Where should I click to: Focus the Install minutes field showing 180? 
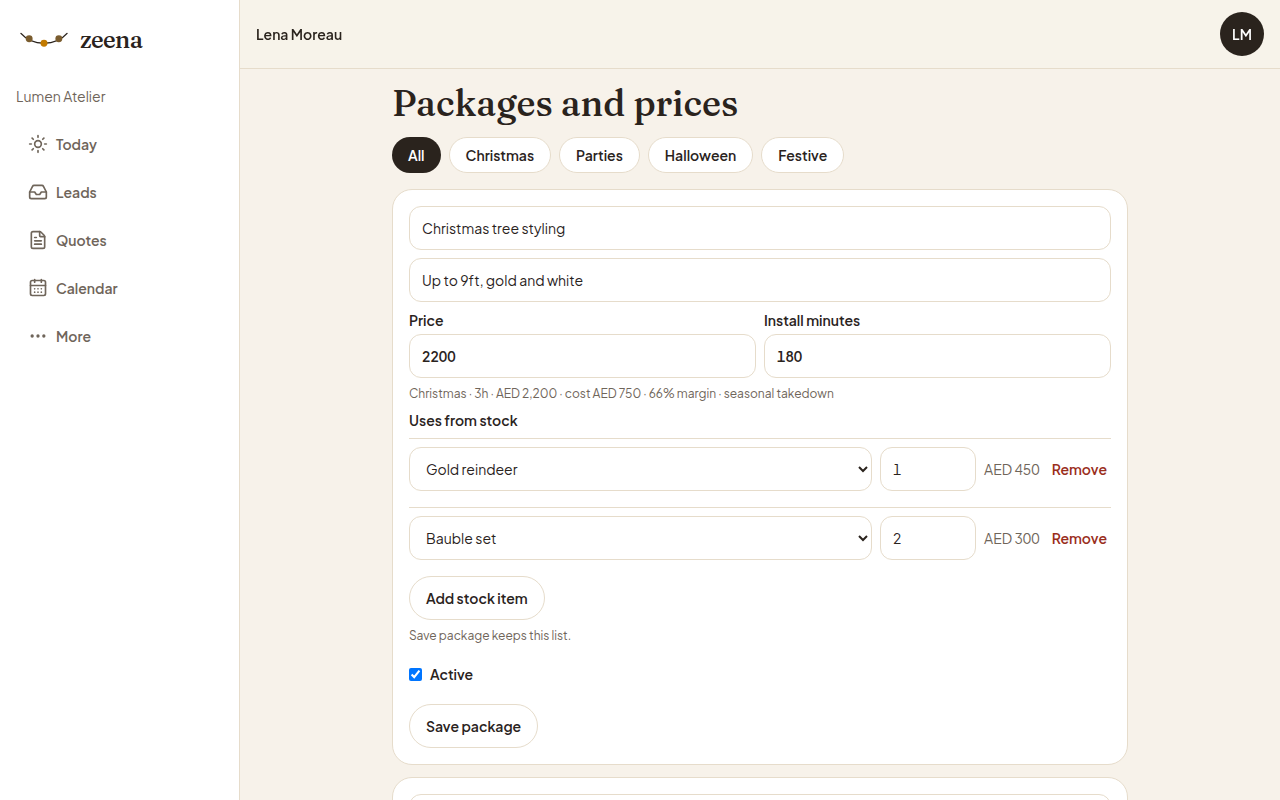coord(937,356)
